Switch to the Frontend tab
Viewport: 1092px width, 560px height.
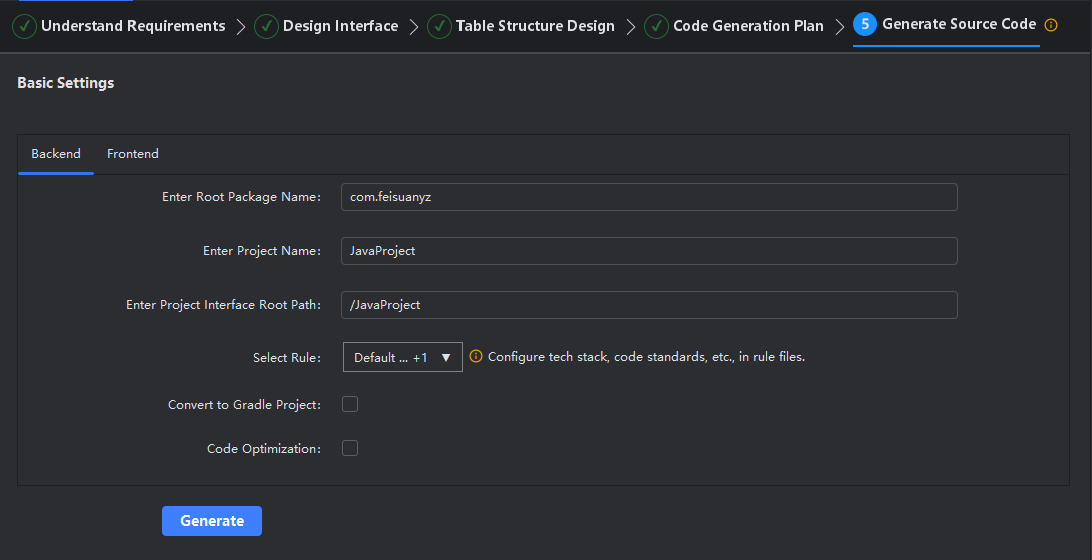click(x=133, y=154)
